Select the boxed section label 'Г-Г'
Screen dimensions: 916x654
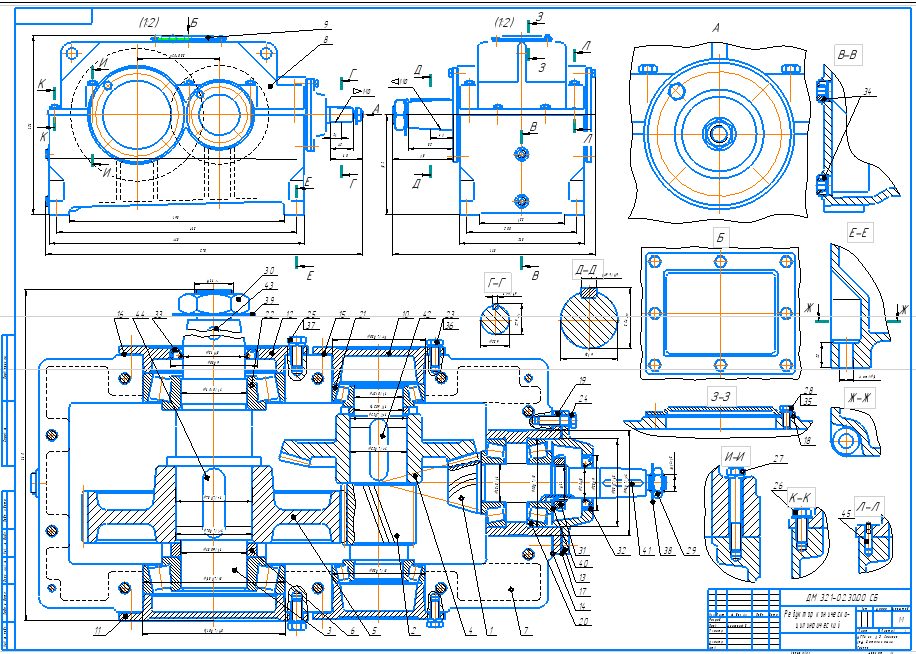tap(498, 283)
